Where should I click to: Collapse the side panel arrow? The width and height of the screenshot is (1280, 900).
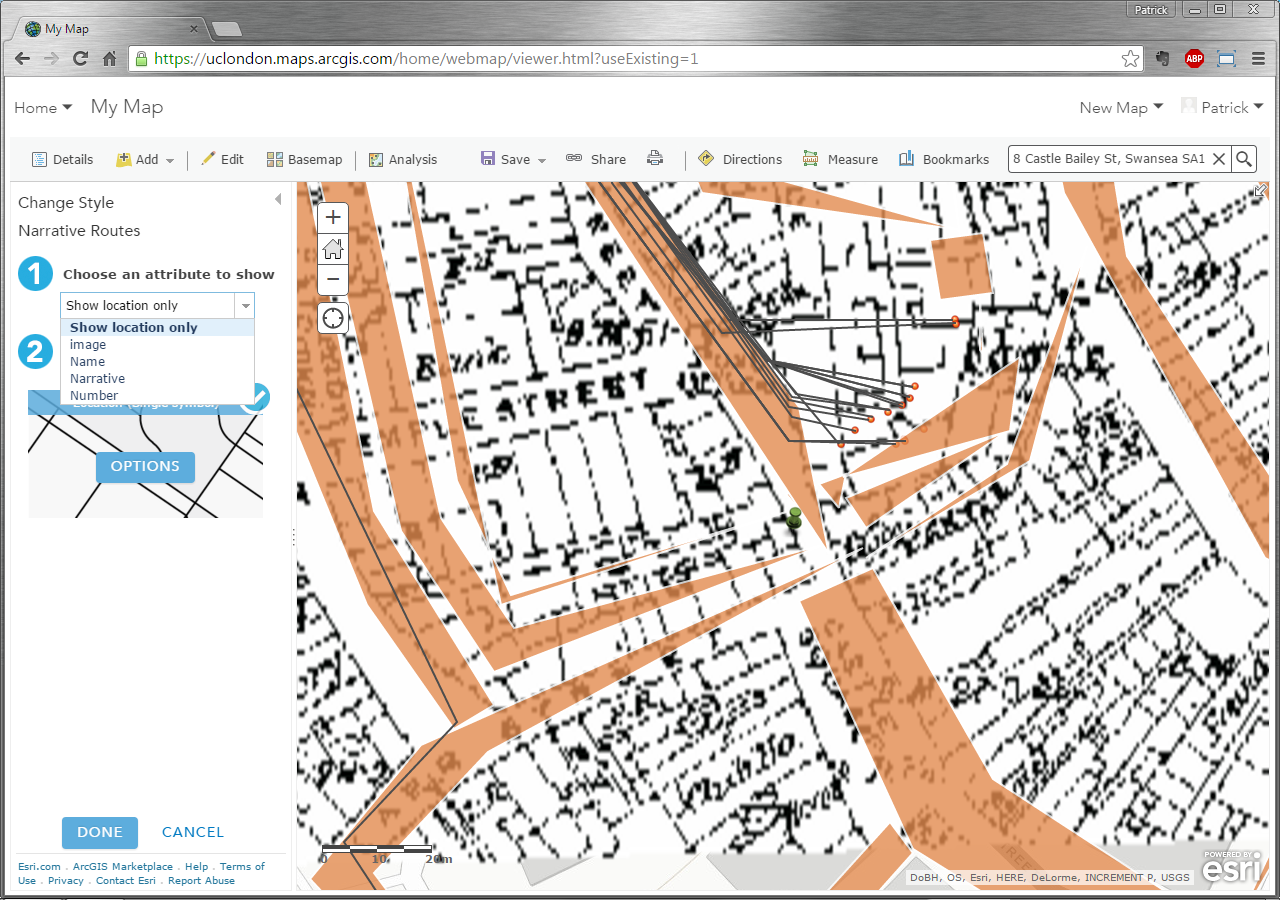(x=278, y=200)
